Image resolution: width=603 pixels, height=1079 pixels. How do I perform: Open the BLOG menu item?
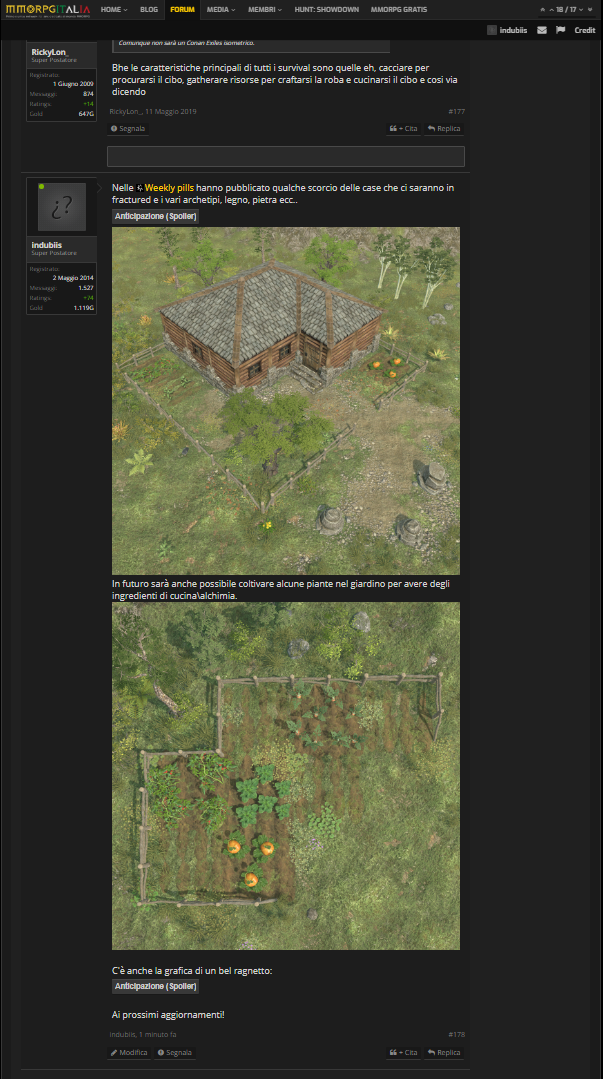tap(149, 10)
